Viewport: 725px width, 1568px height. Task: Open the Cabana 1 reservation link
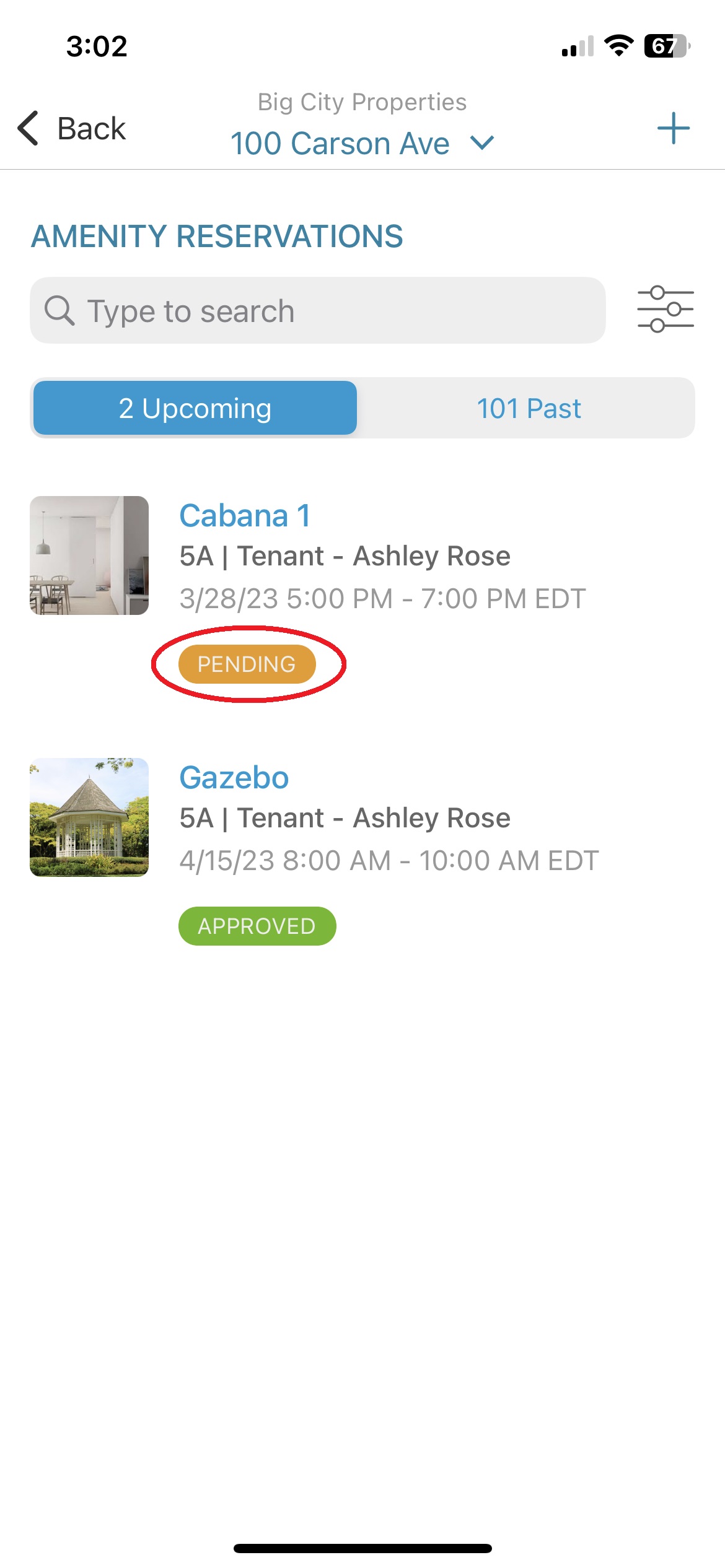245,515
